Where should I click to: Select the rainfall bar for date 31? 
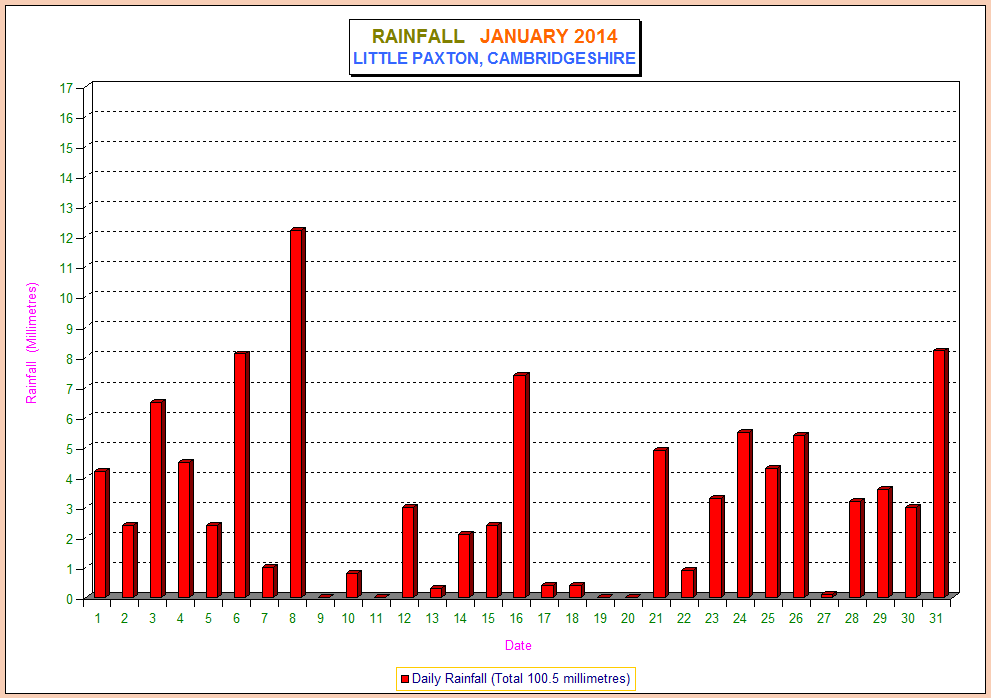[x=941, y=473]
